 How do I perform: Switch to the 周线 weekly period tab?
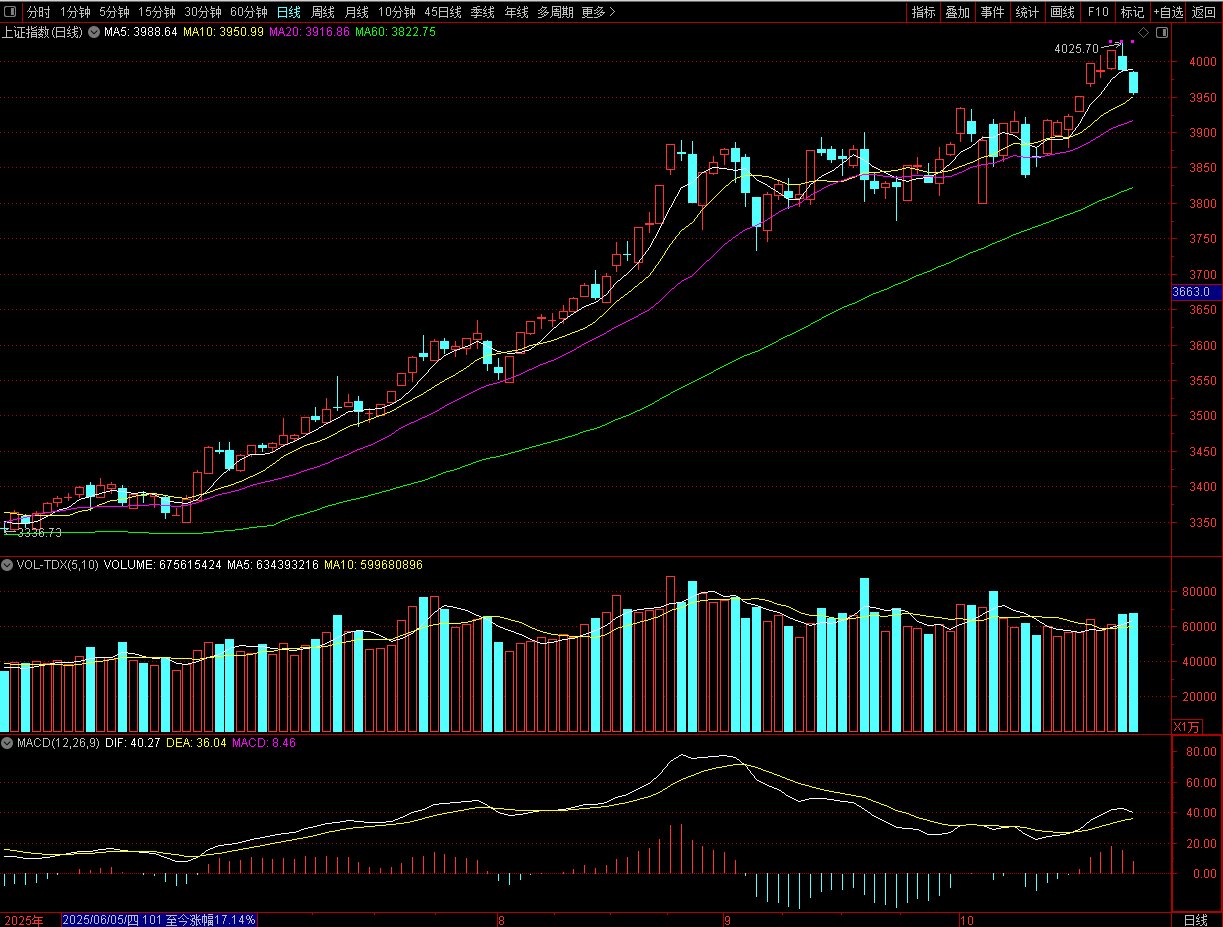[322, 12]
